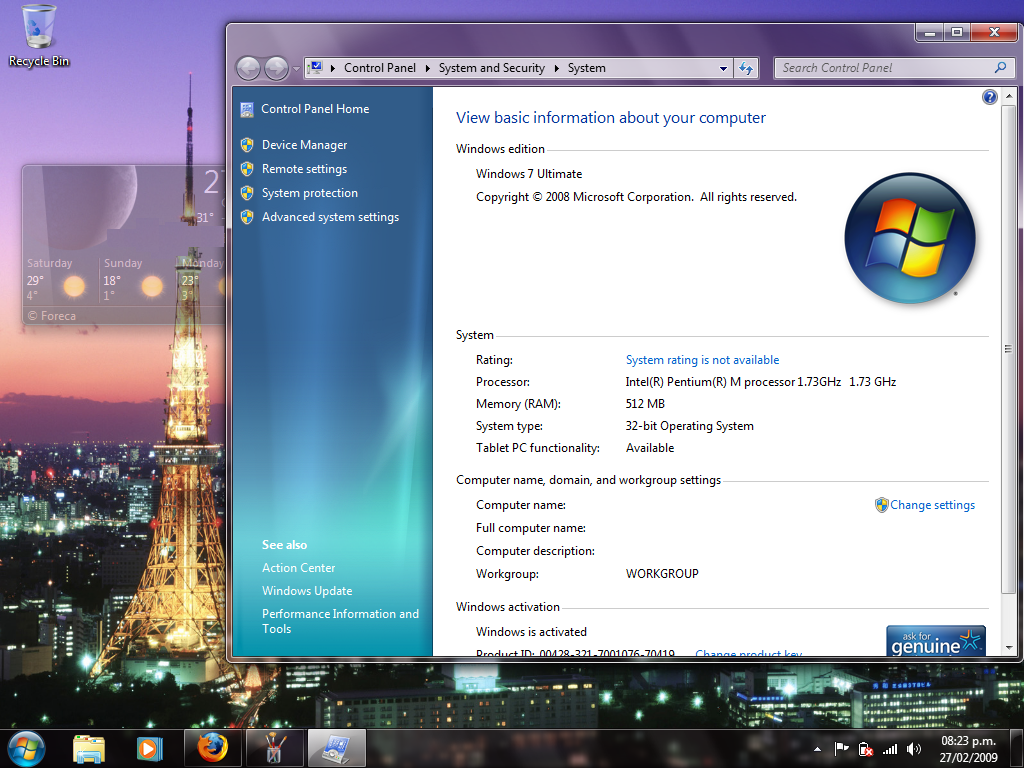The width and height of the screenshot is (1024, 768).
Task: Click 'System rating is not available' link
Action: click(702, 360)
